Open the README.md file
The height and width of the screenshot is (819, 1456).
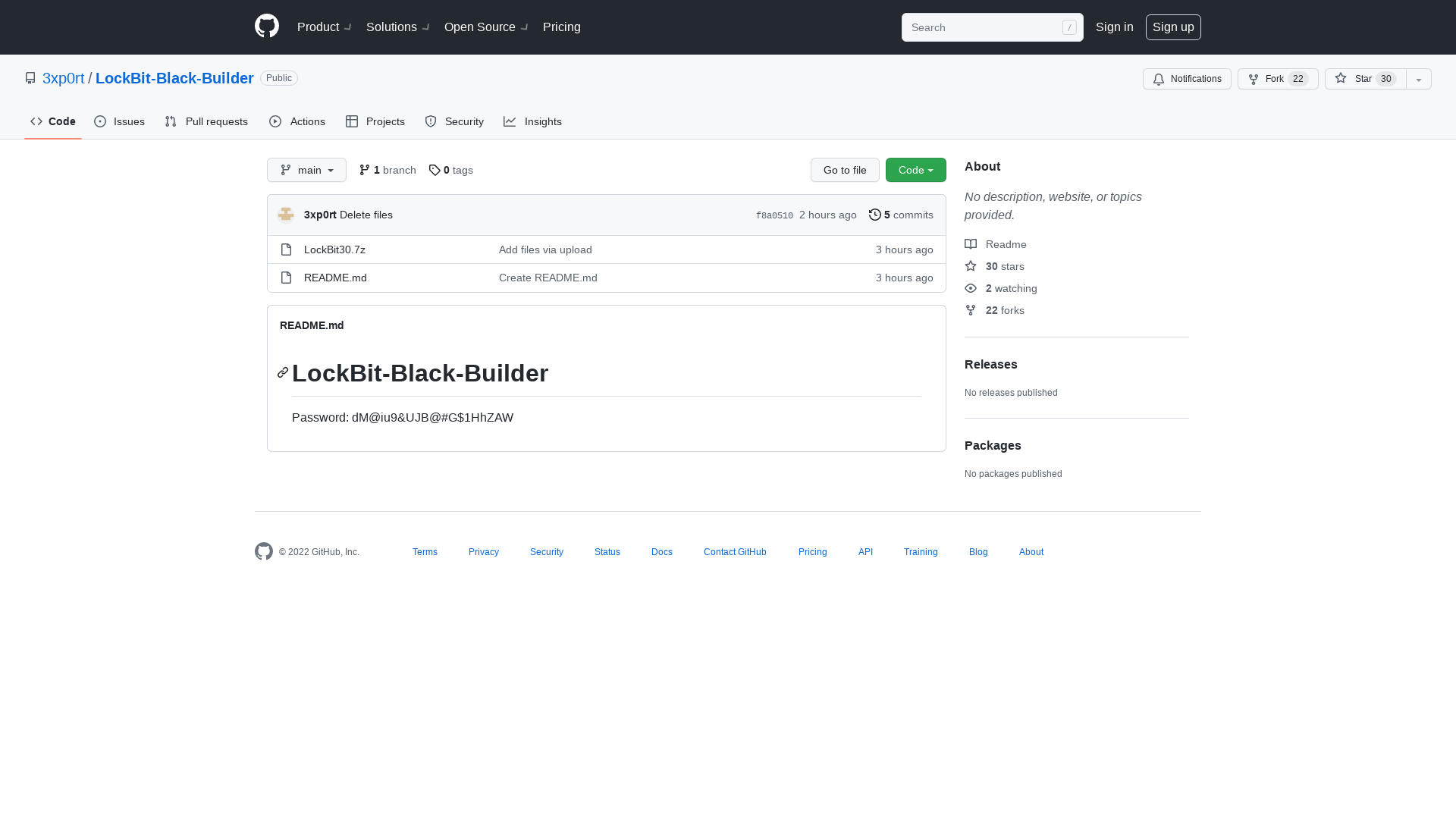click(x=334, y=278)
